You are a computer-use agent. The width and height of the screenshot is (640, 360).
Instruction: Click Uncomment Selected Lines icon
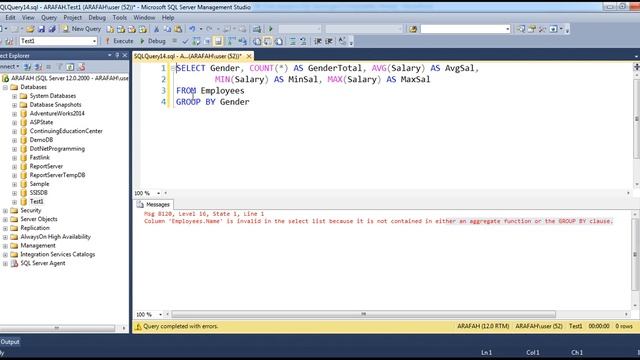point(303,41)
